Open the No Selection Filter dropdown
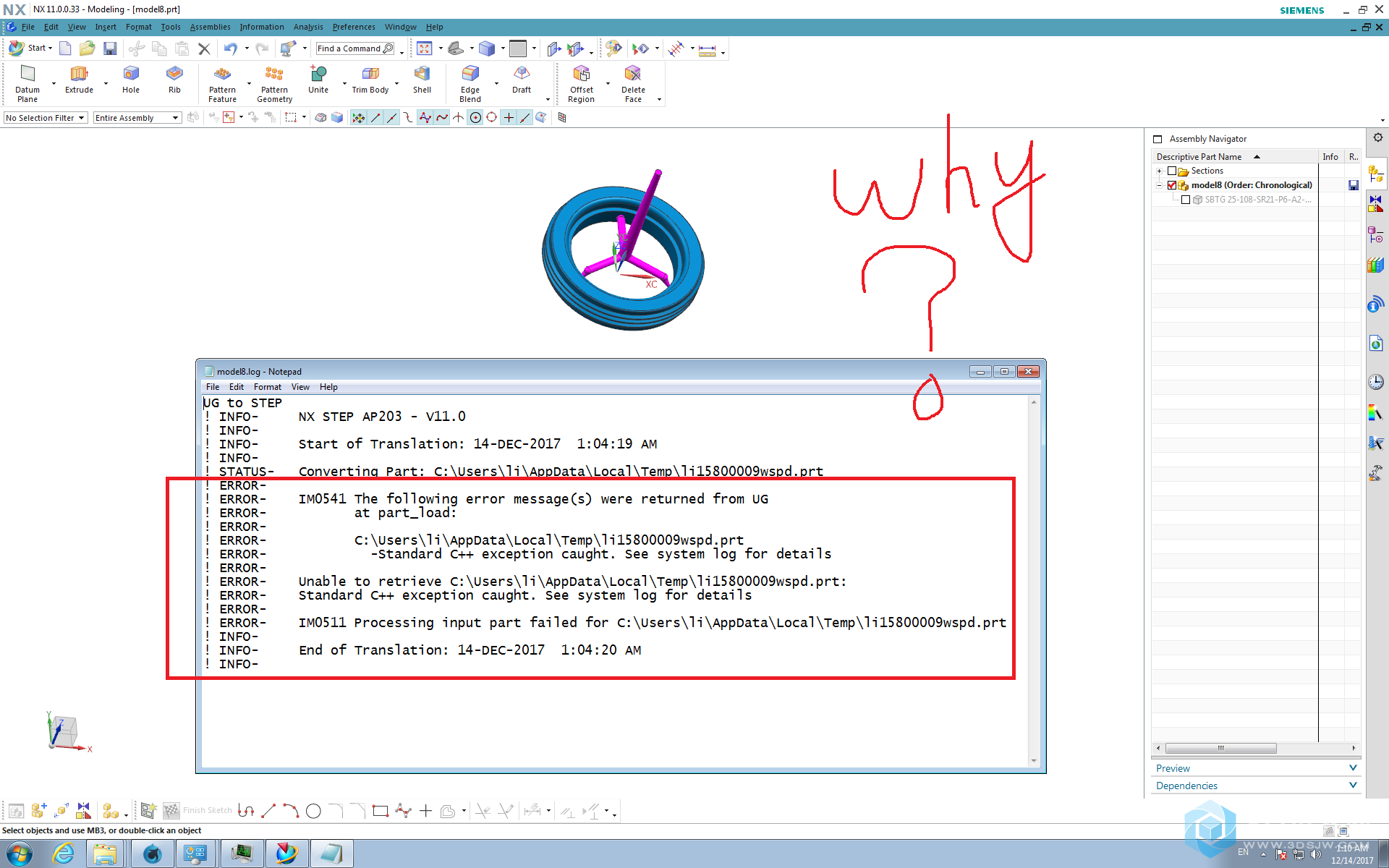This screenshot has width=1389, height=868. coord(46,118)
